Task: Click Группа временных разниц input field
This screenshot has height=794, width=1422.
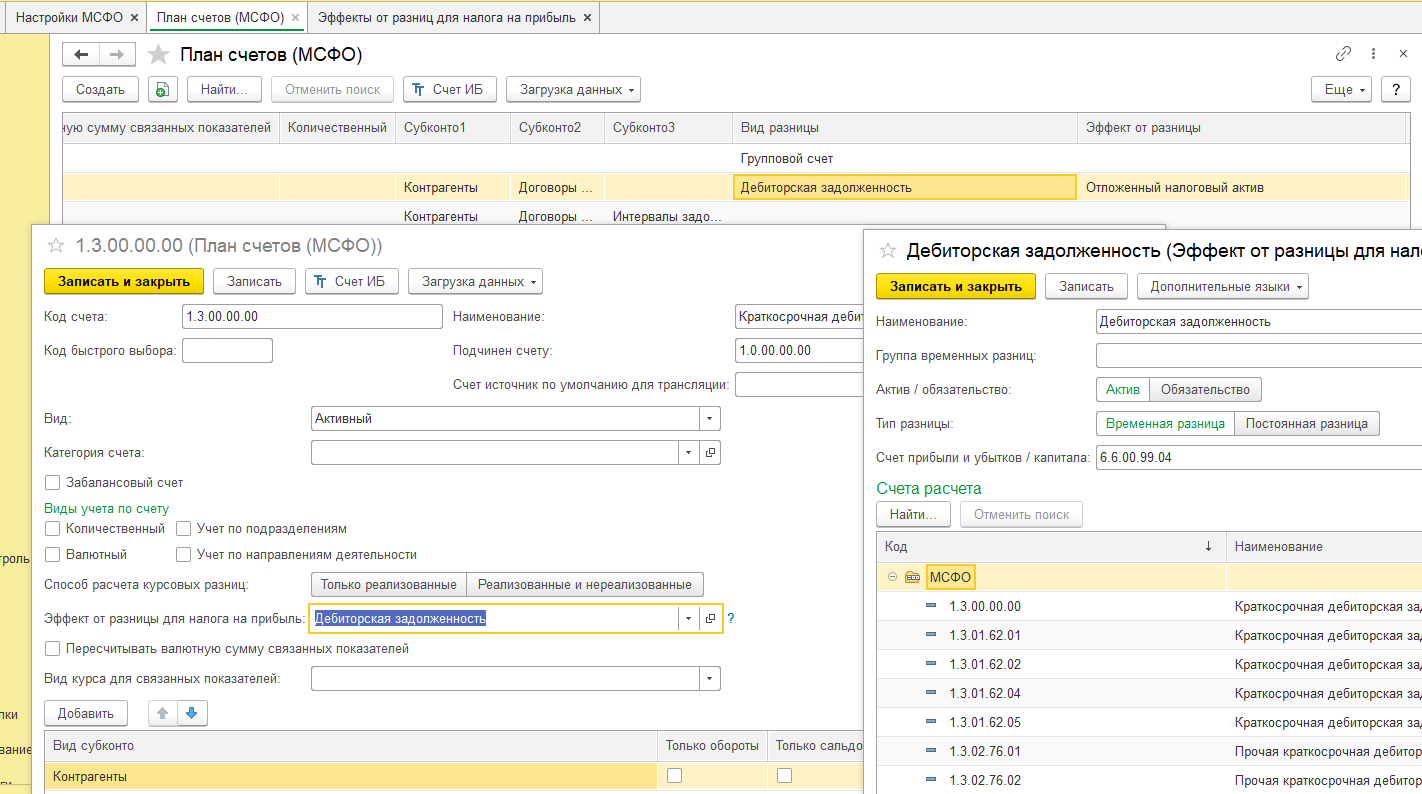Action: tap(1259, 356)
